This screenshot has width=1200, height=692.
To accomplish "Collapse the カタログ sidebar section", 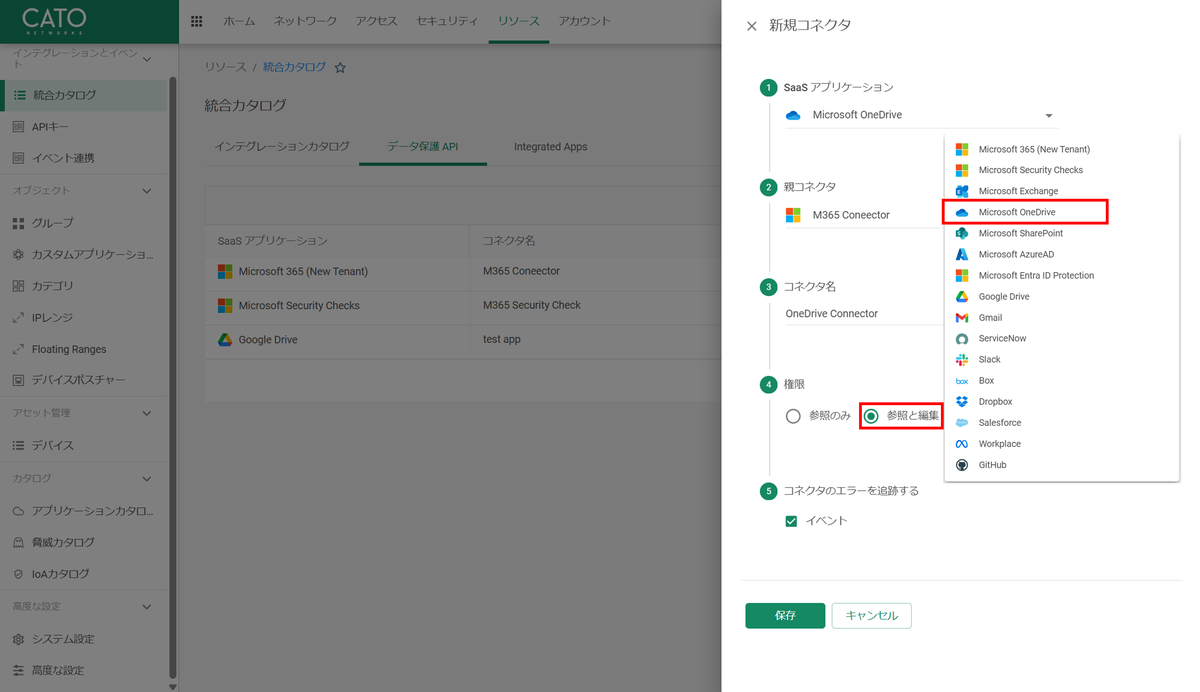I will 147,479.
